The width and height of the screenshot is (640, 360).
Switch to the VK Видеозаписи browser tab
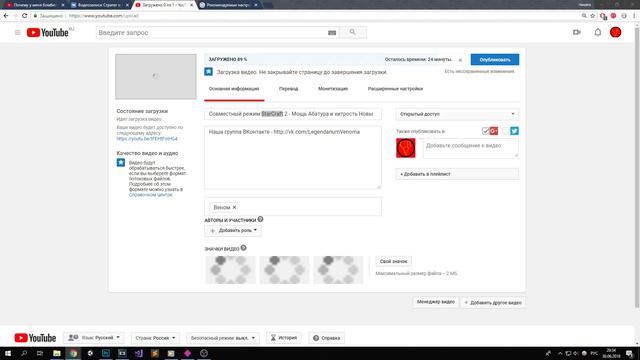pos(99,5)
